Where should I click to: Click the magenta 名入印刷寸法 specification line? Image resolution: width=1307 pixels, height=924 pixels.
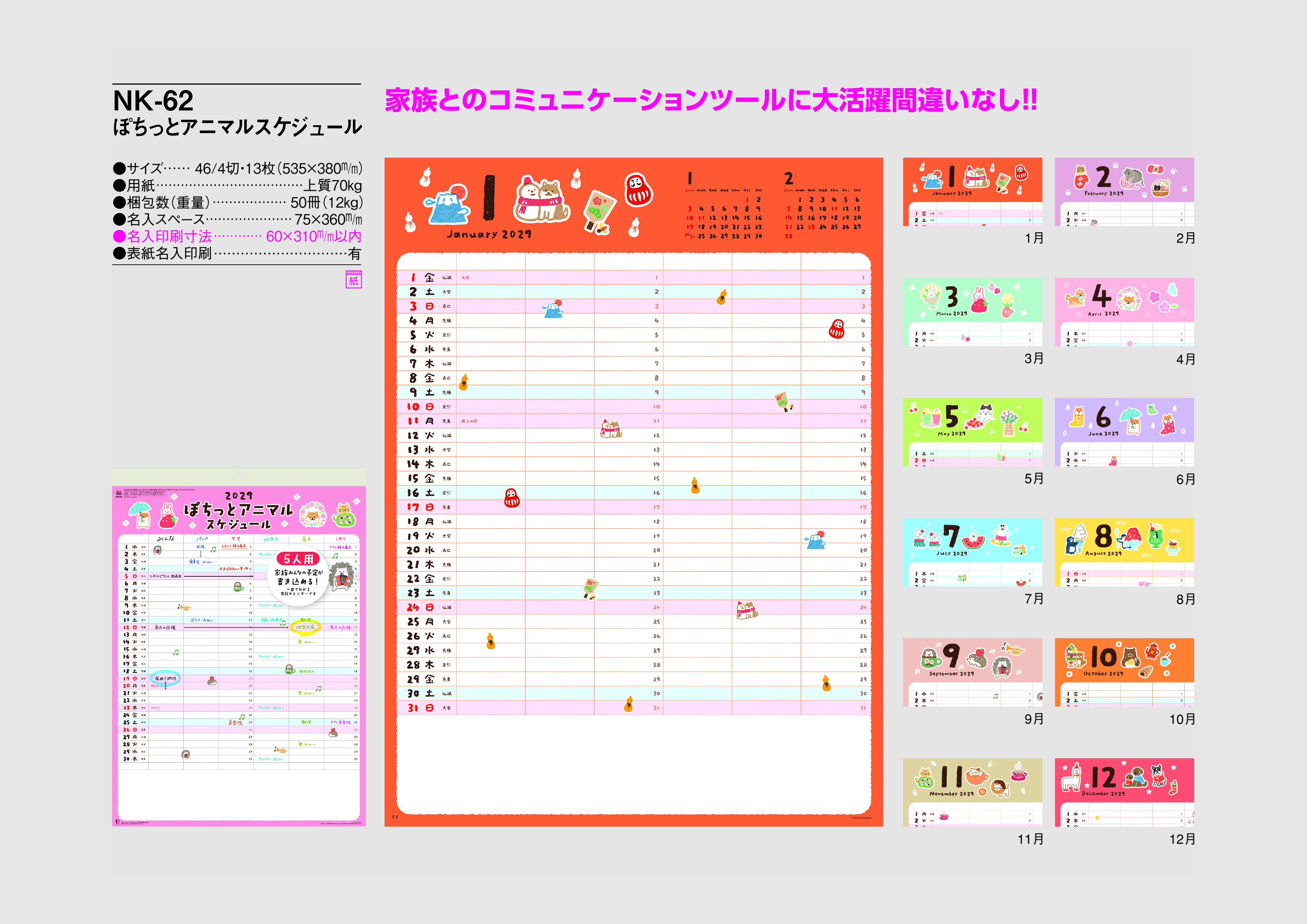click(x=237, y=236)
